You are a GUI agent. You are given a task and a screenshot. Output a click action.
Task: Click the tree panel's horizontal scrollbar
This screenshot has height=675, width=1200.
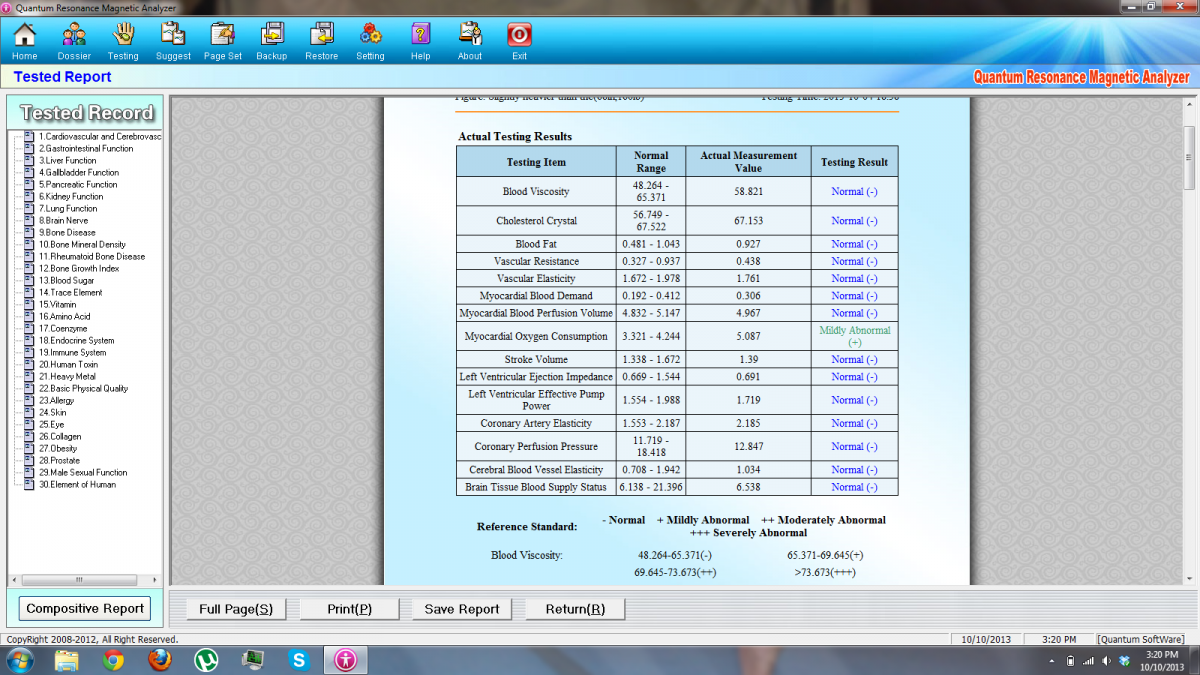(80, 580)
